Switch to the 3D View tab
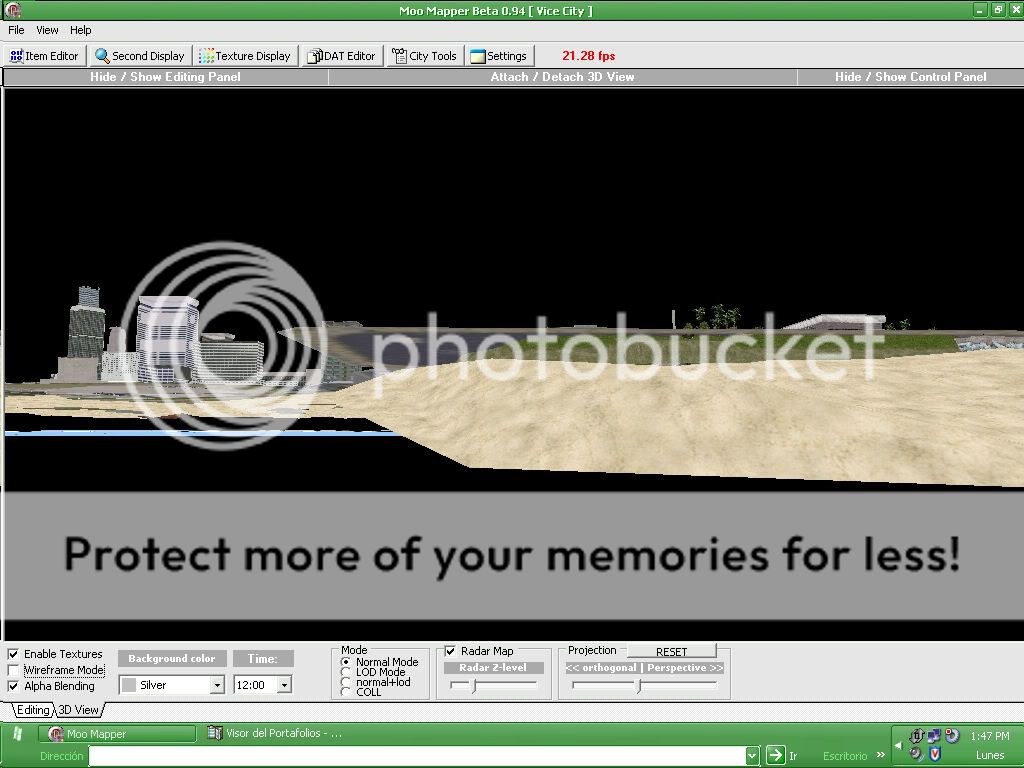The width and height of the screenshot is (1024, 768). click(78, 710)
